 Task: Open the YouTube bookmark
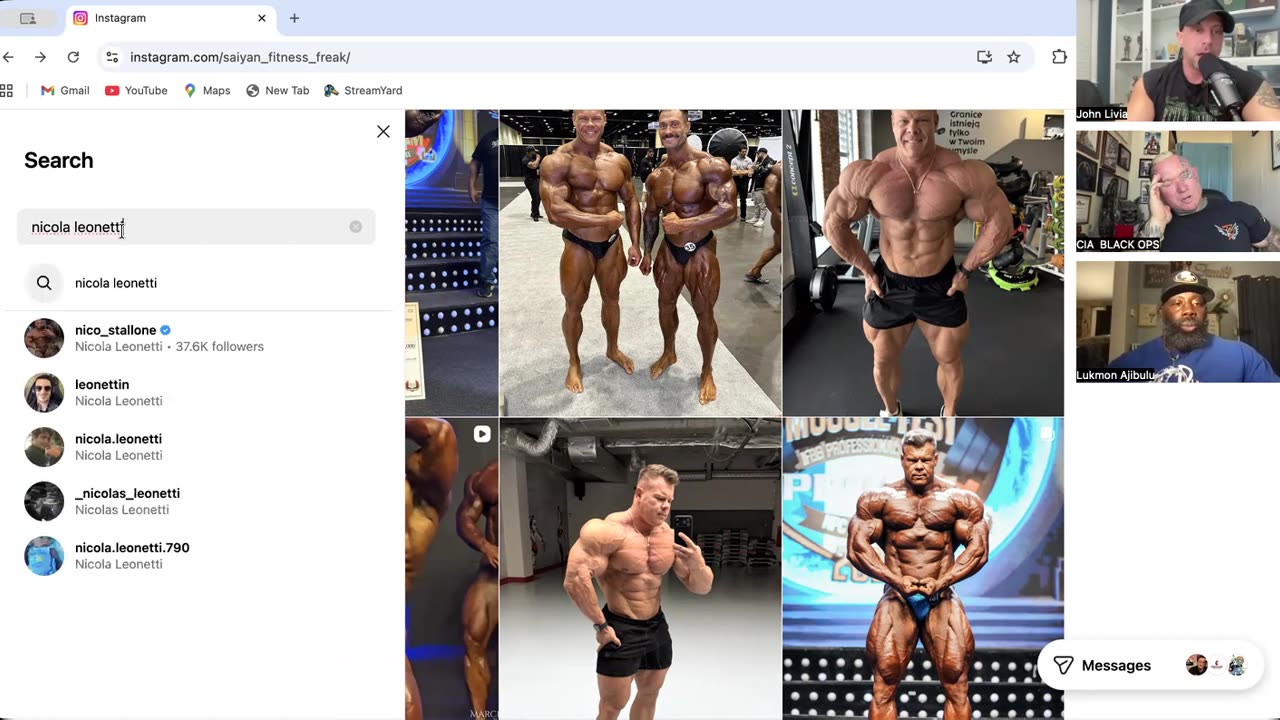coord(136,90)
